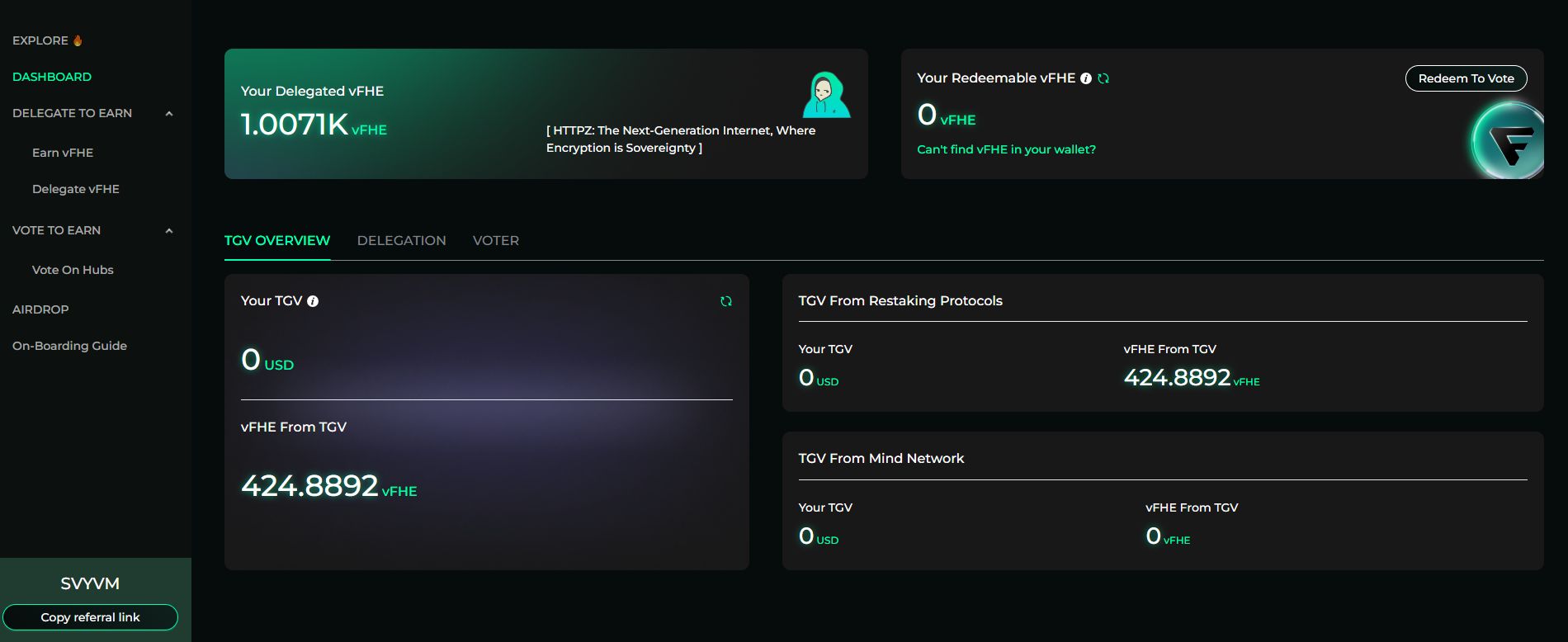The height and width of the screenshot is (642, 1568).
Task: Click the hooded avatar mascot icon
Action: coord(825,95)
